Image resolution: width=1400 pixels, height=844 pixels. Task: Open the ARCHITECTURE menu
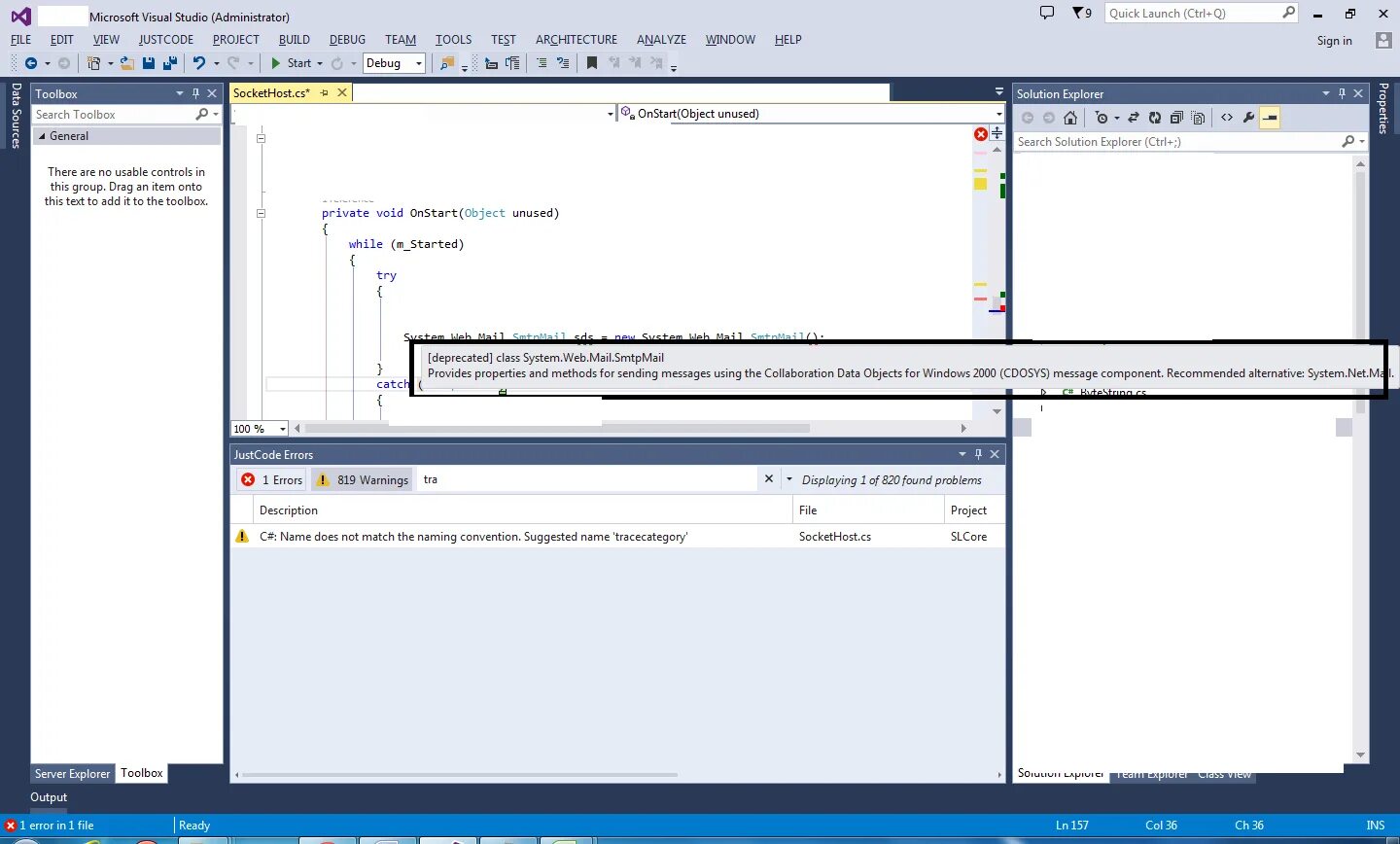(577, 40)
